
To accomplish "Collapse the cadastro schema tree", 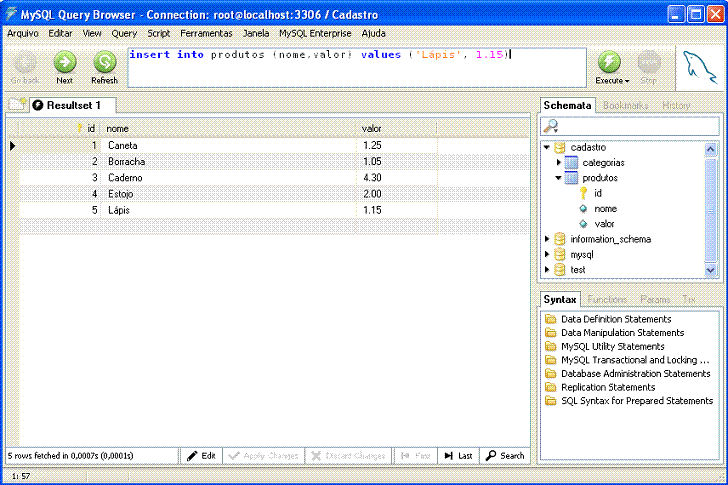I will point(547,148).
